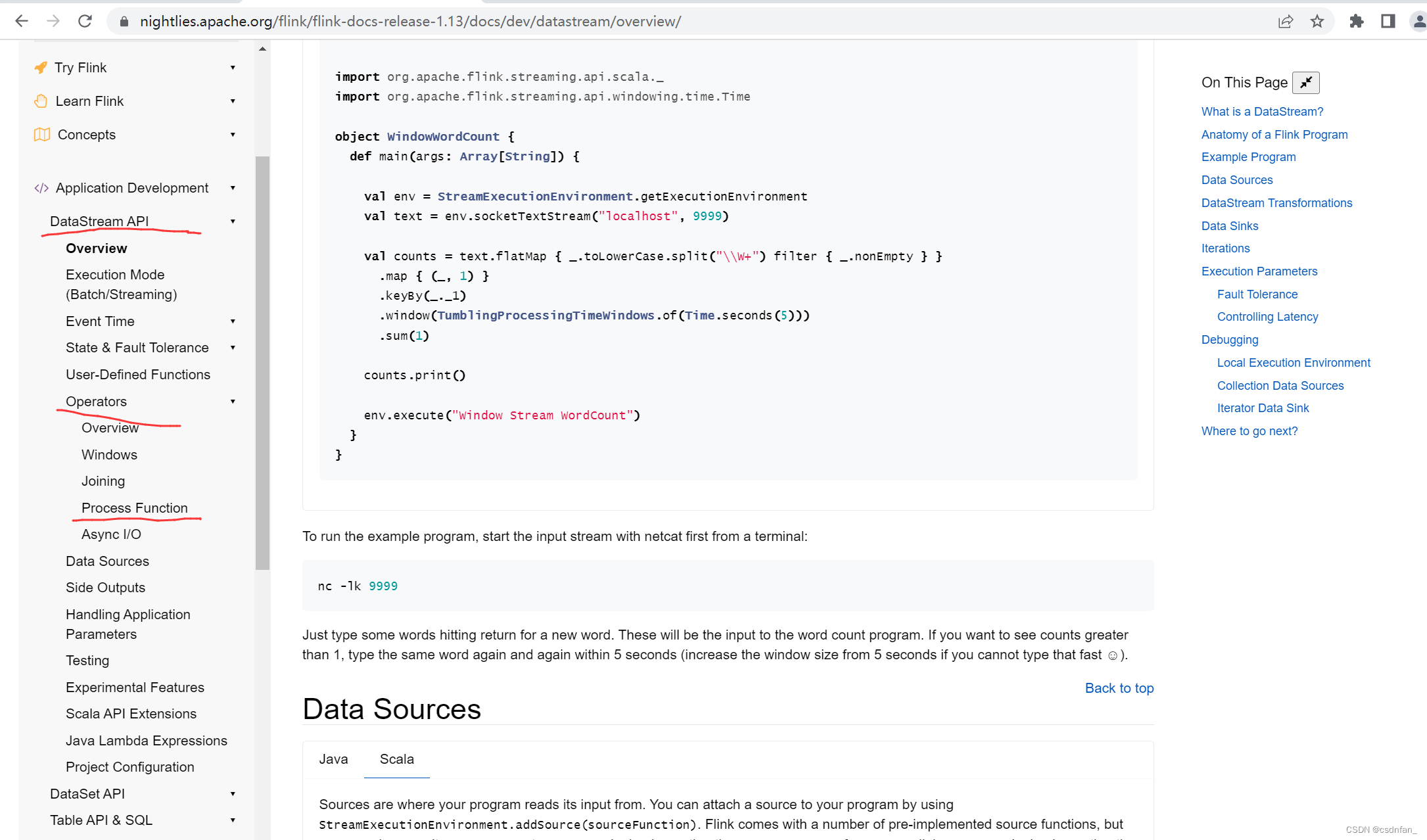Expand the Learn Flink menu arrow
The height and width of the screenshot is (840, 1427).
[x=233, y=101]
